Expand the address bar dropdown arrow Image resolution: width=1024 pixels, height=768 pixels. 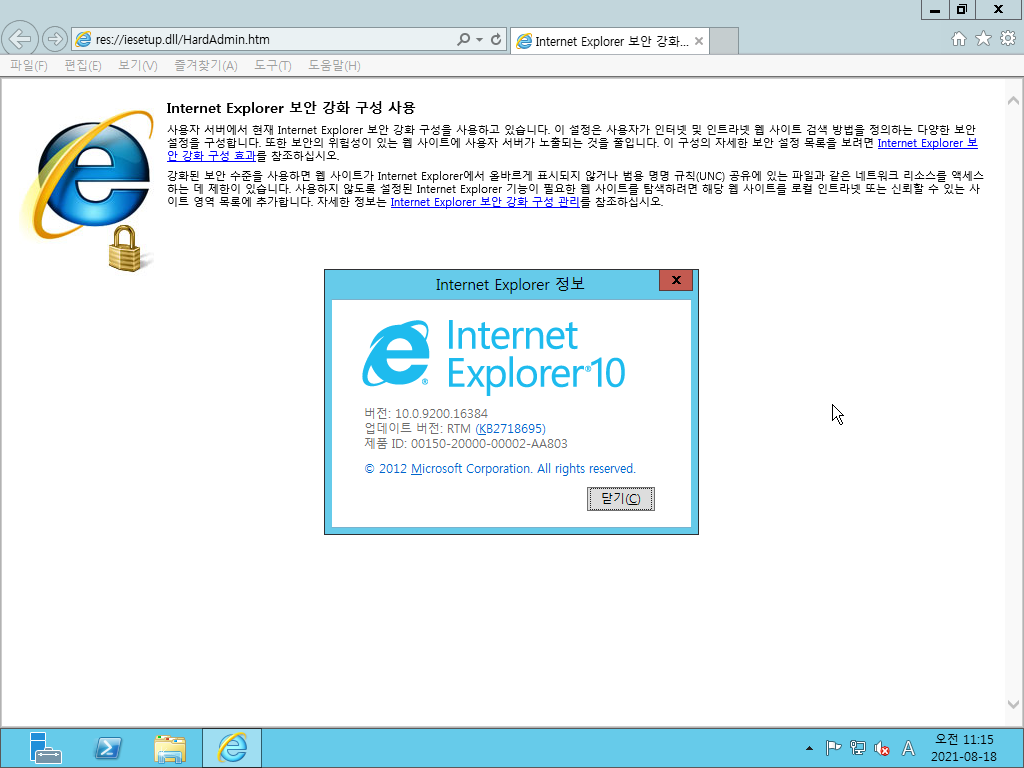click(479, 39)
